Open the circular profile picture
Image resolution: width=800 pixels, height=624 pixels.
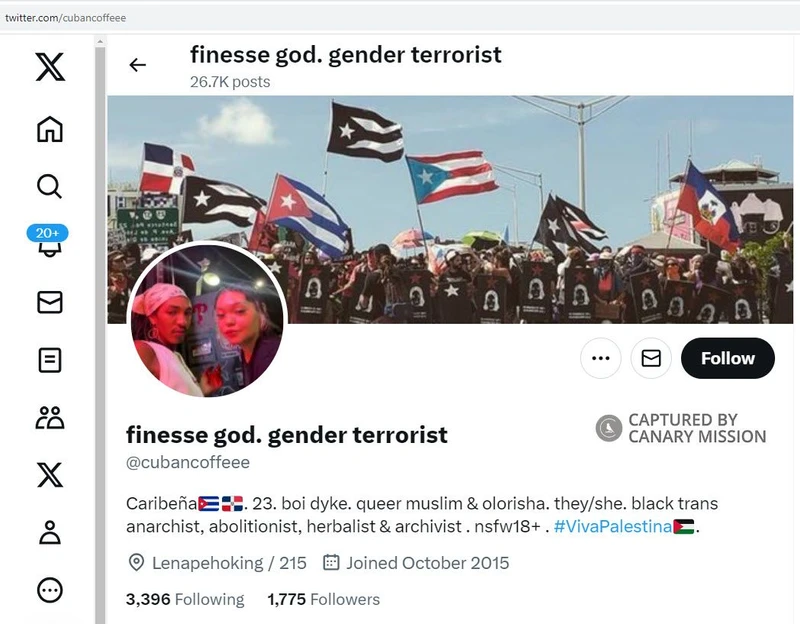click(207, 320)
